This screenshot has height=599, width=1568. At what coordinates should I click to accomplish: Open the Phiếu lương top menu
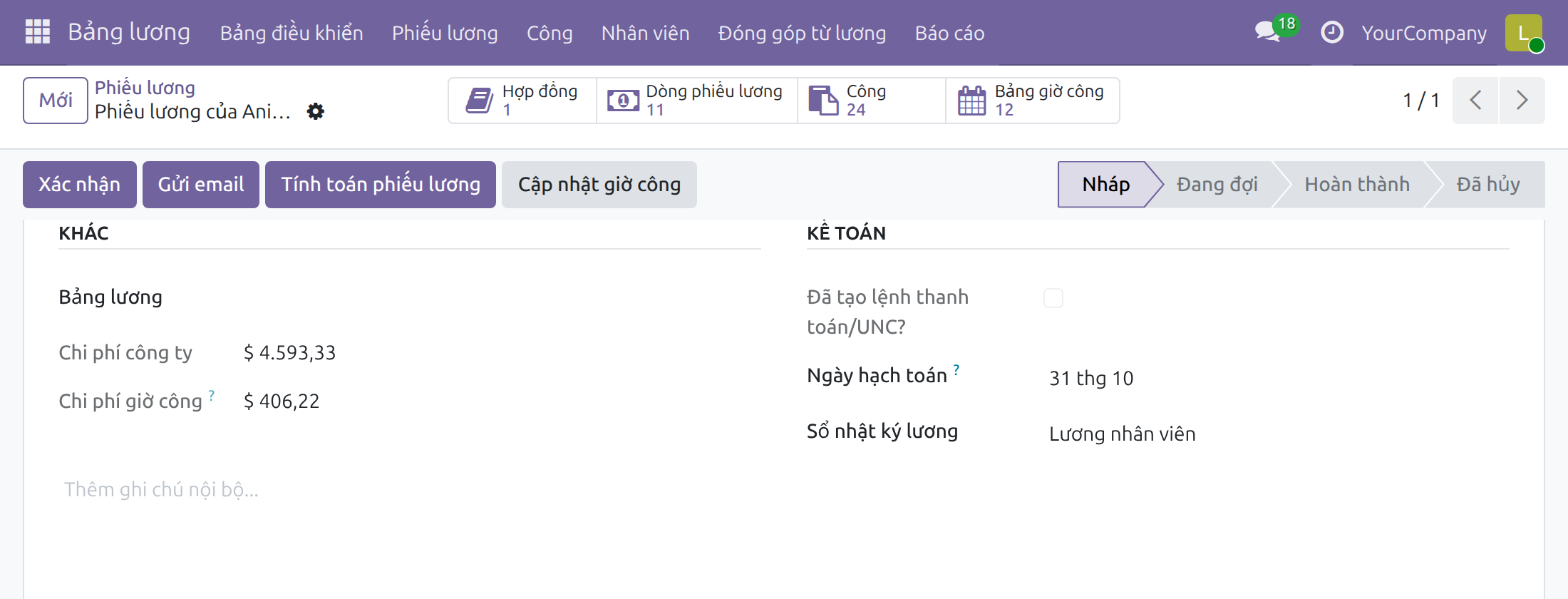point(445,33)
